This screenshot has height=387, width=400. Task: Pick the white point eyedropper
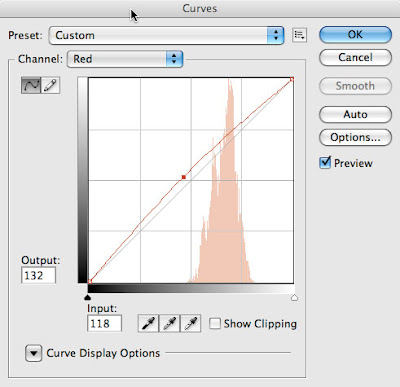190,324
